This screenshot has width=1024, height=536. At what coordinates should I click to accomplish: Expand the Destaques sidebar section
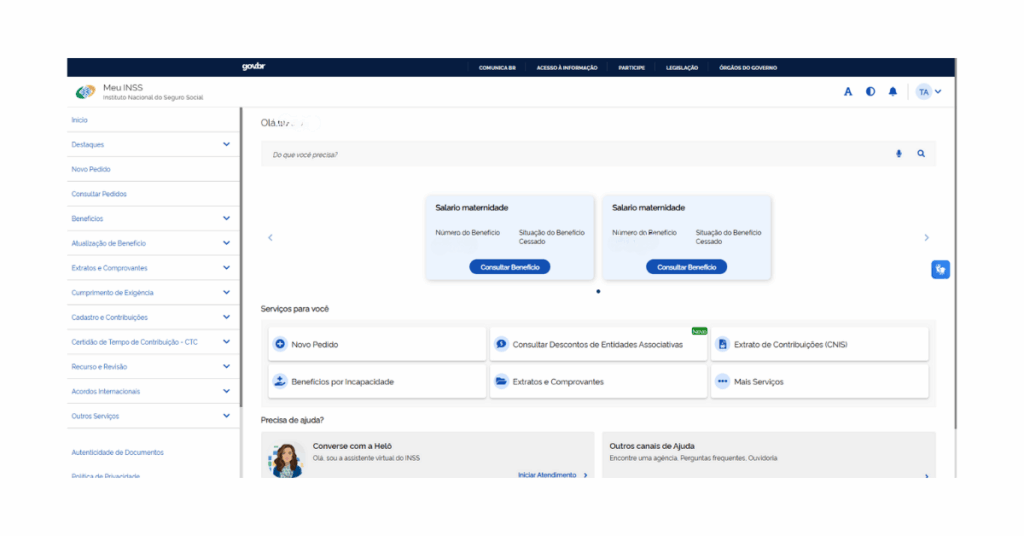click(226, 145)
